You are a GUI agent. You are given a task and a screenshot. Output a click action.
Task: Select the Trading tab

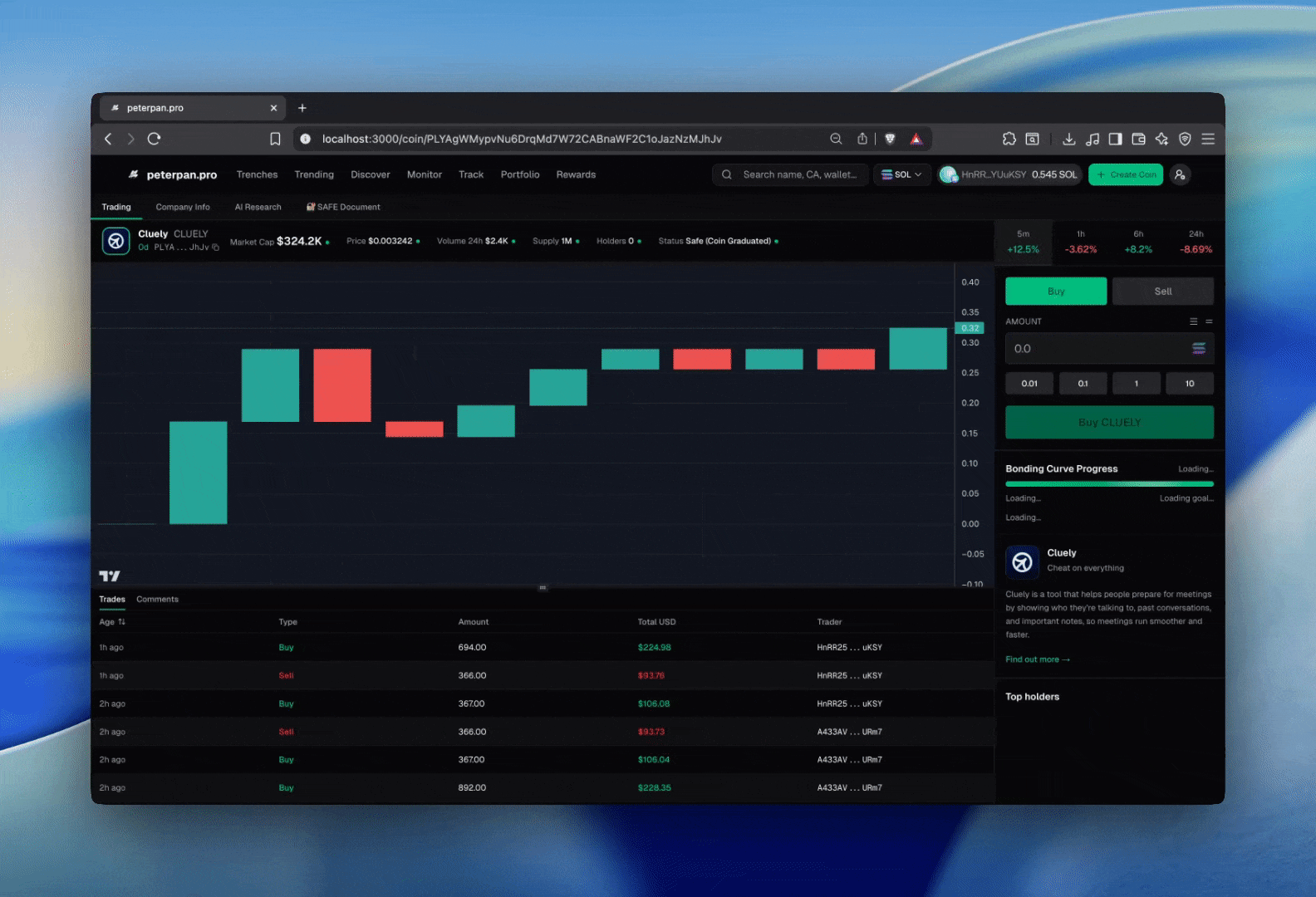pos(116,207)
